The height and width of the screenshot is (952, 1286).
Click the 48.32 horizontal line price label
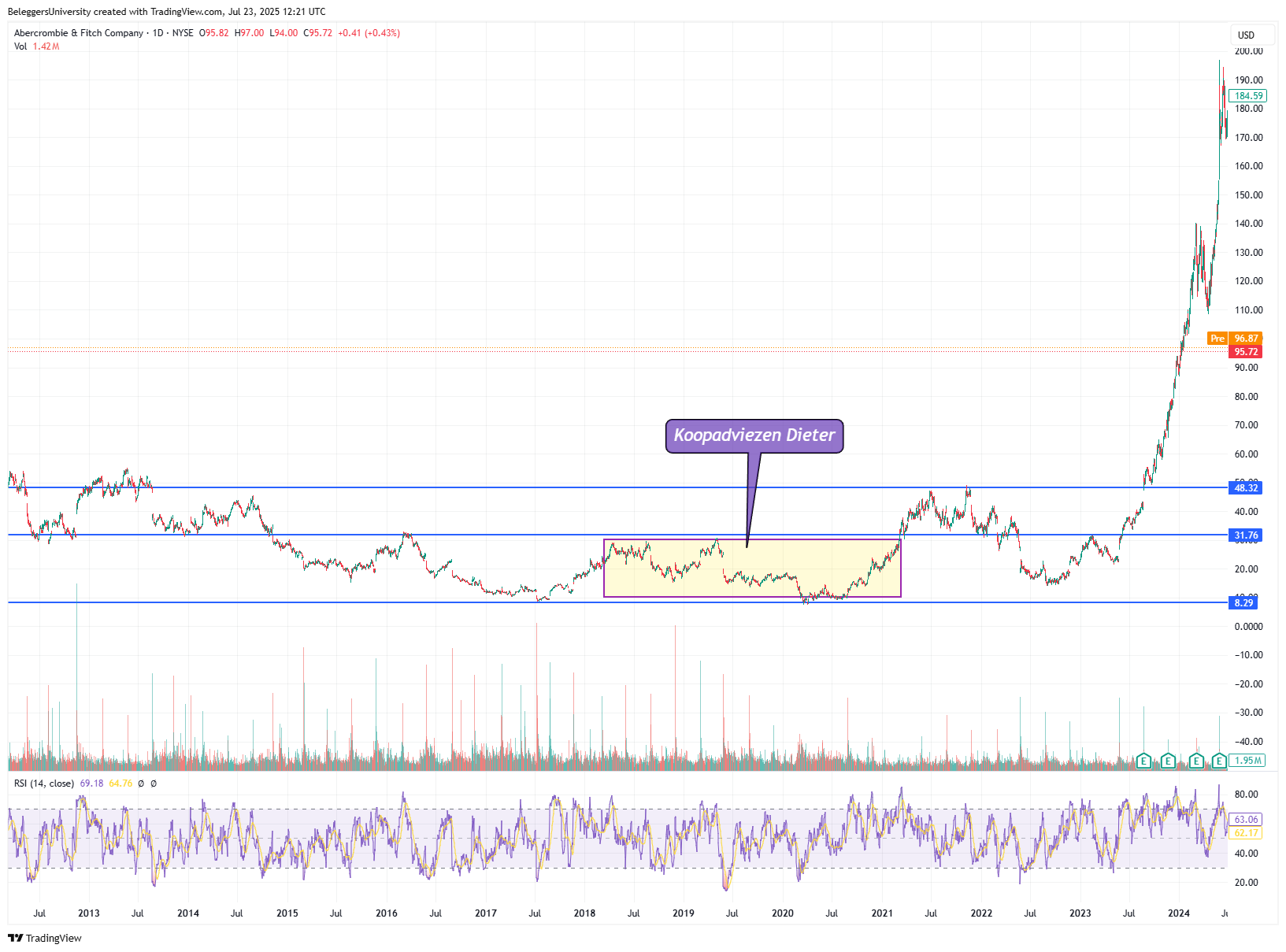point(1245,488)
